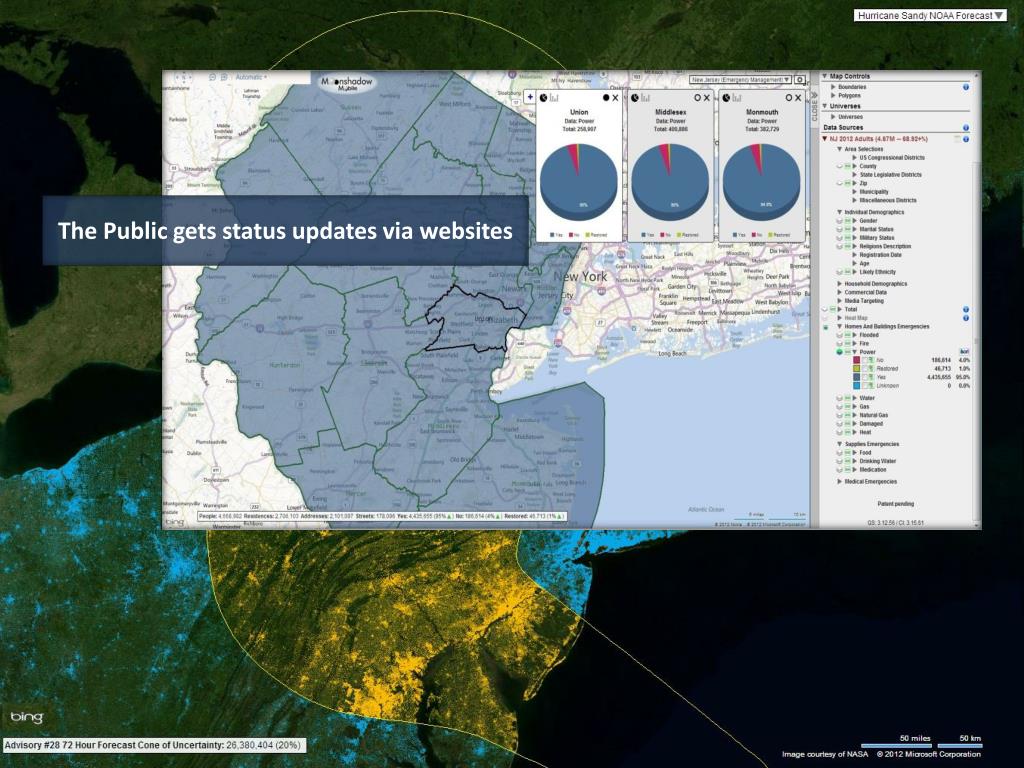The height and width of the screenshot is (768, 1024).
Task: Collapse the NJ 2012 Adults data source
Action: [825, 139]
